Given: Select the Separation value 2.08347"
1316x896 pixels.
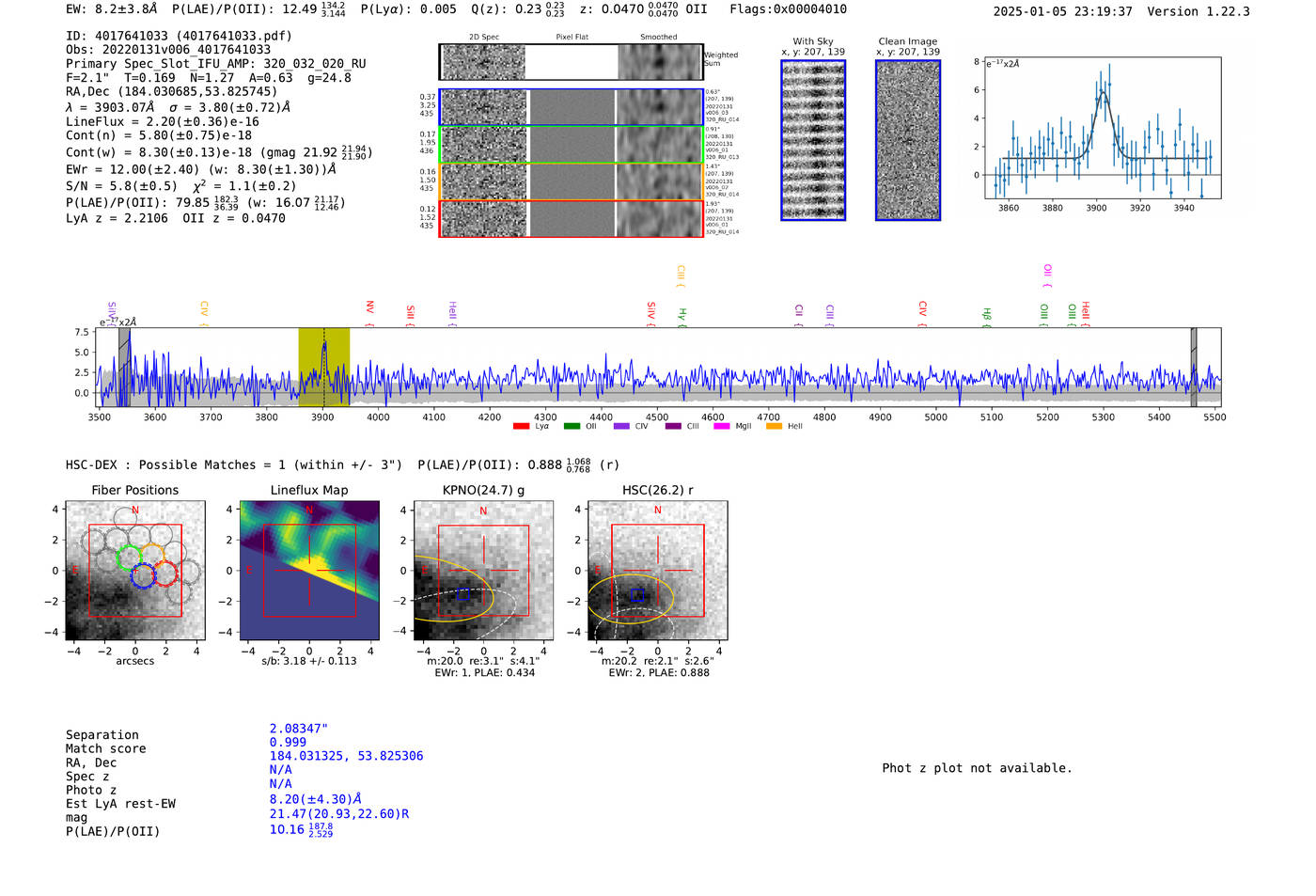Looking at the screenshot, I should click(x=299, y=729).
